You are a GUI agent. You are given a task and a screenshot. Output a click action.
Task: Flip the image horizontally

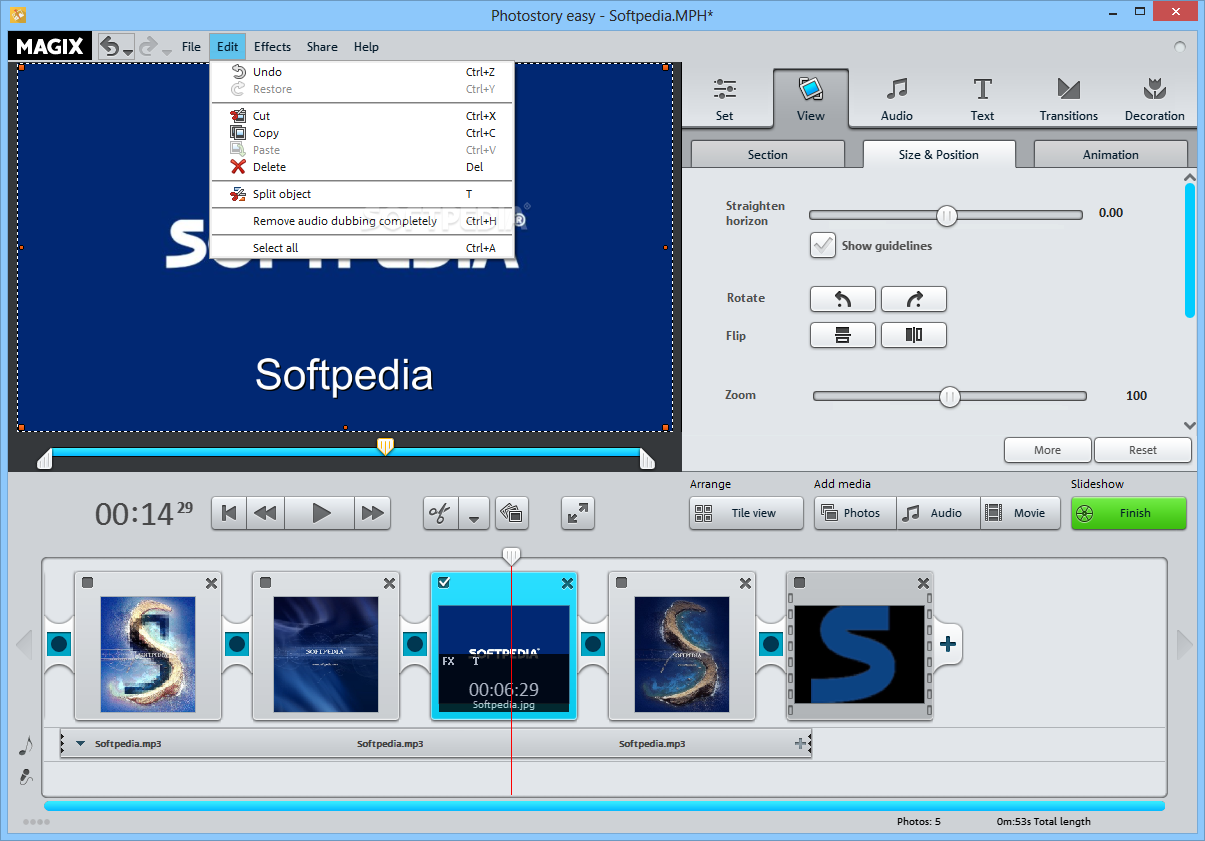coord(913,335)
